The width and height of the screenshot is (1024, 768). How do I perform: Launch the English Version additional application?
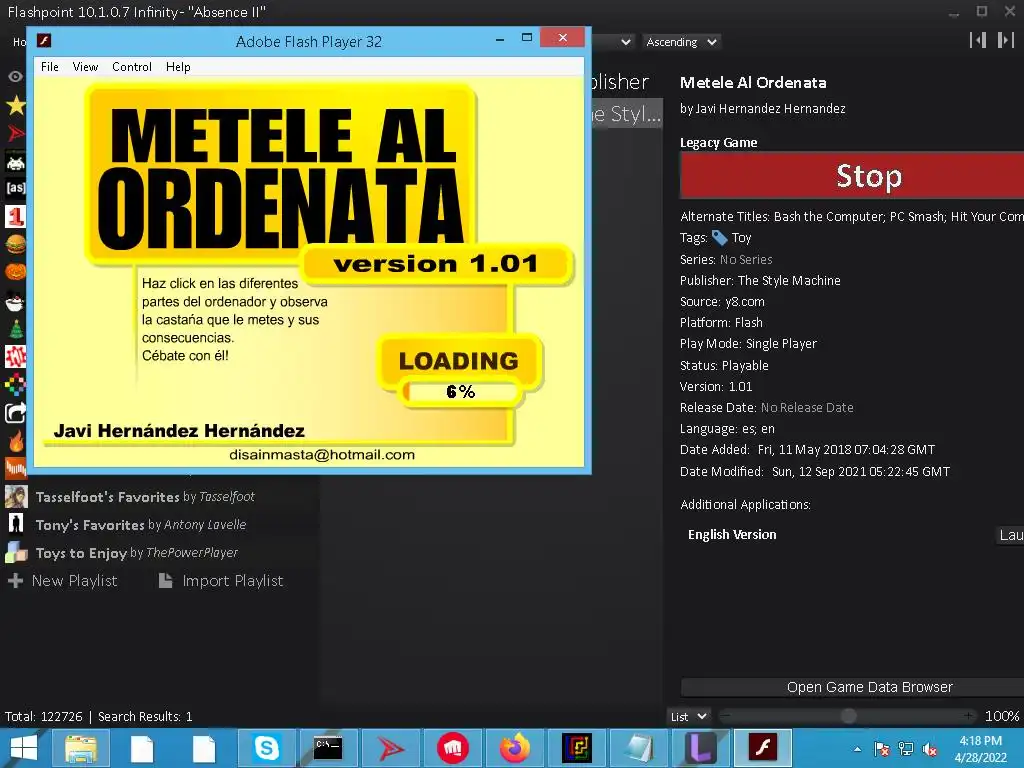[x=1010, y=535]
